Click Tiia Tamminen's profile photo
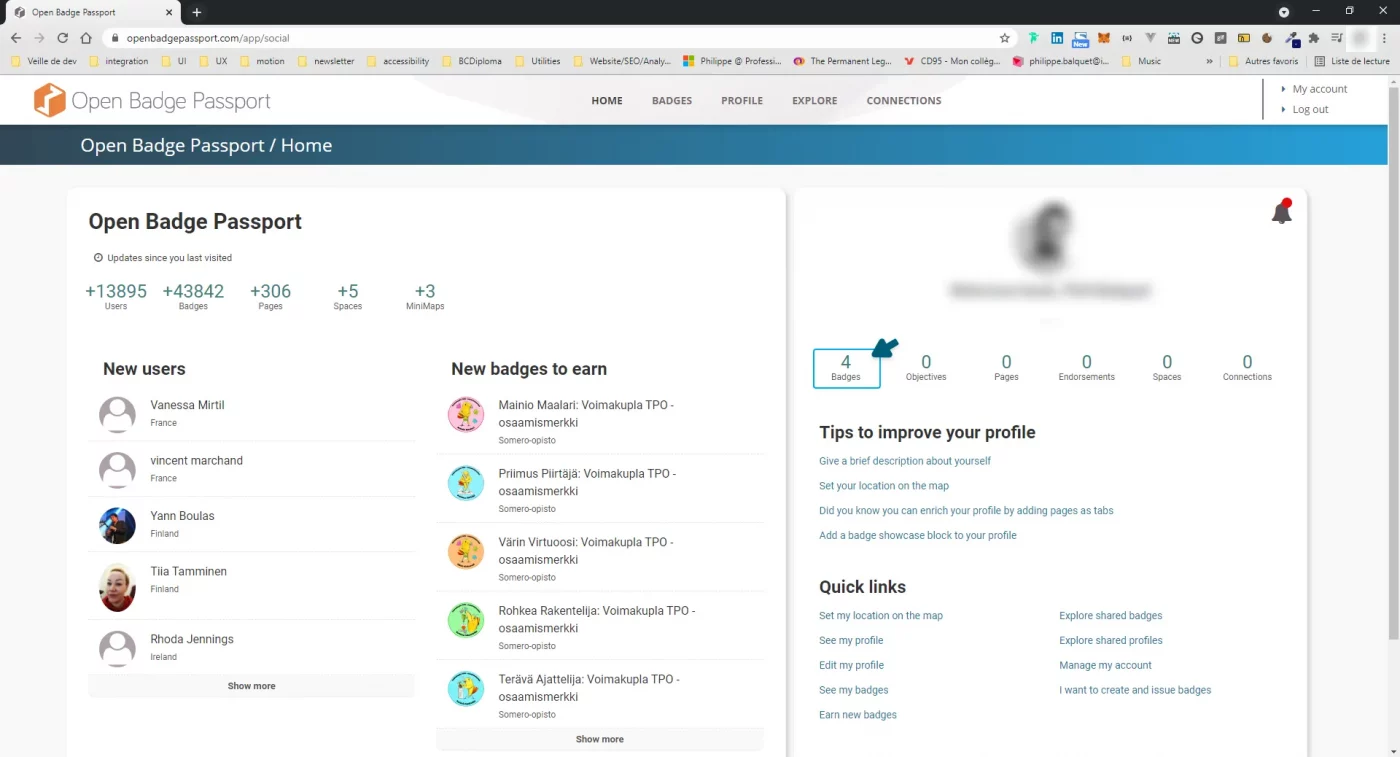 pos(117,587)
